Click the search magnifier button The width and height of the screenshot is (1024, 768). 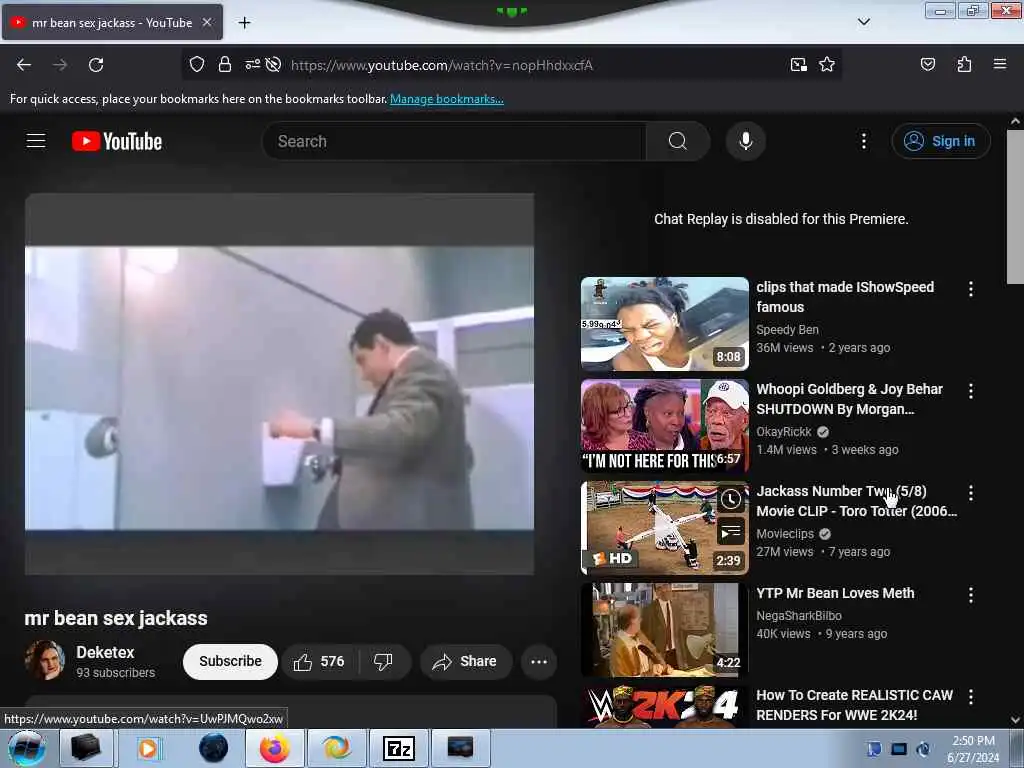678,141
